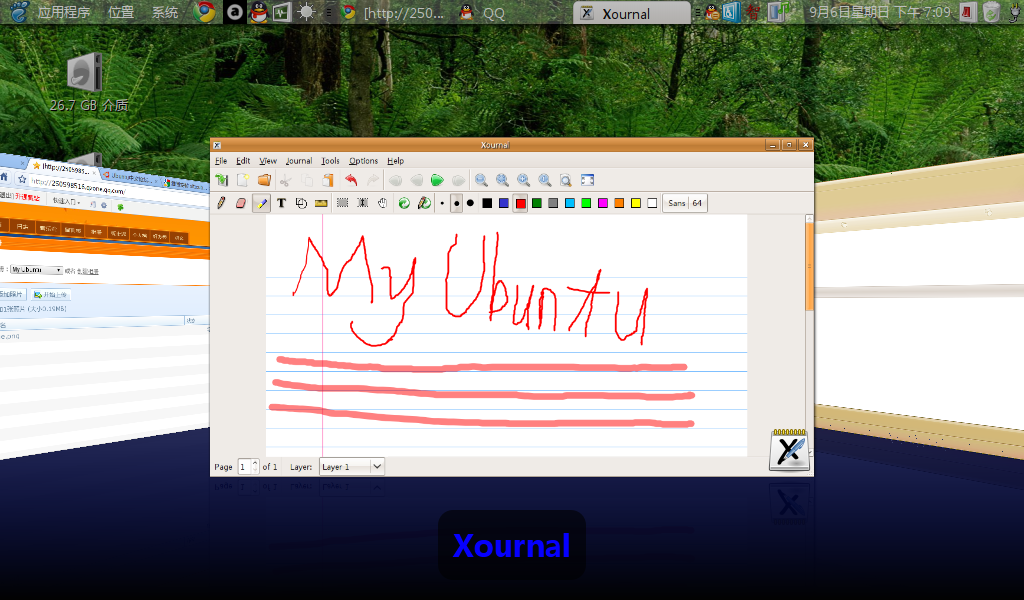Go to next page green arrow
Image resolution: width=1024 pixels, height=600 pixels.
(x=437, y=180)
